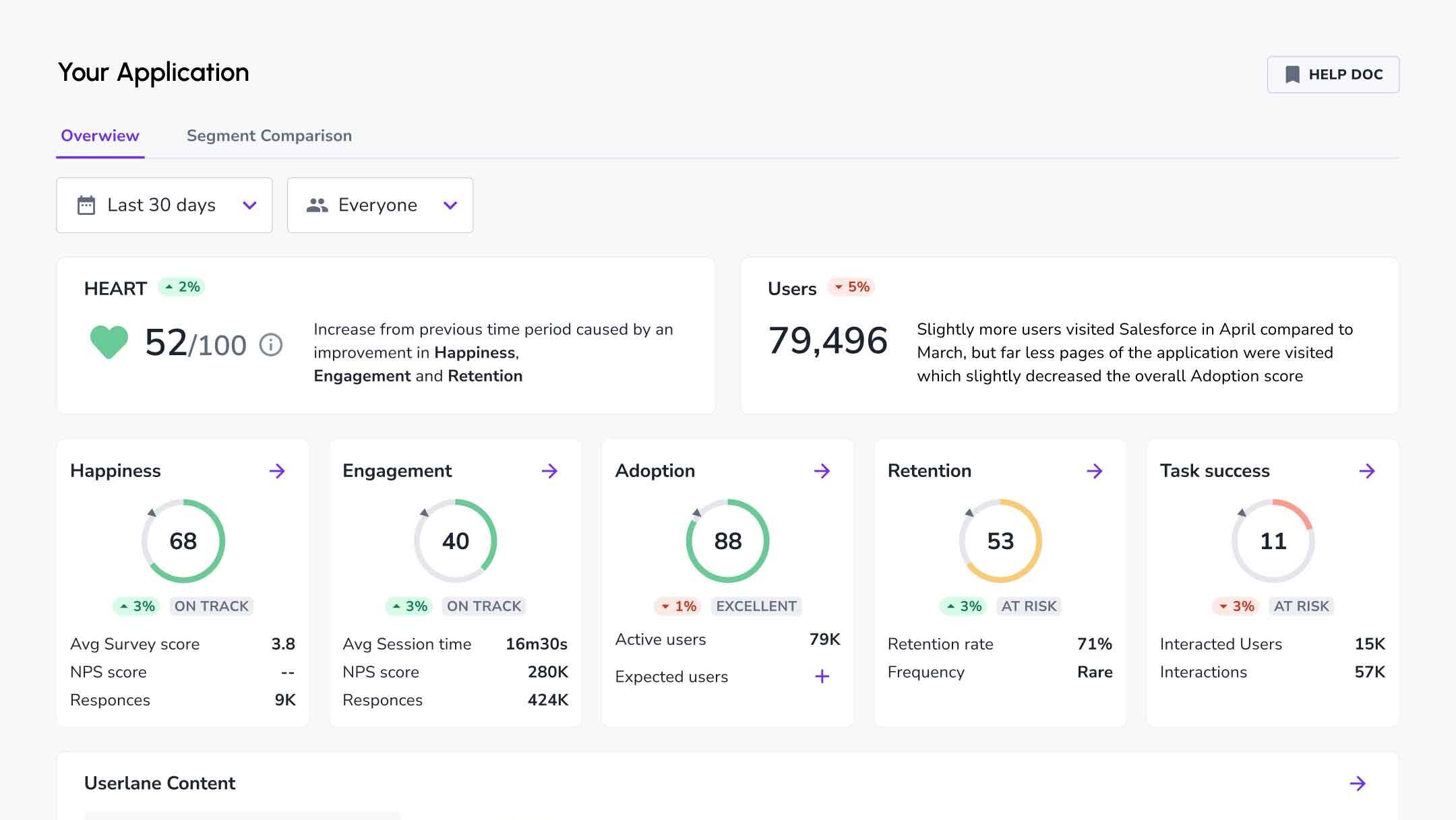The height and width of the screenshot is (820, 1456).
Task: Click the green heart icon
Action: 109,342
